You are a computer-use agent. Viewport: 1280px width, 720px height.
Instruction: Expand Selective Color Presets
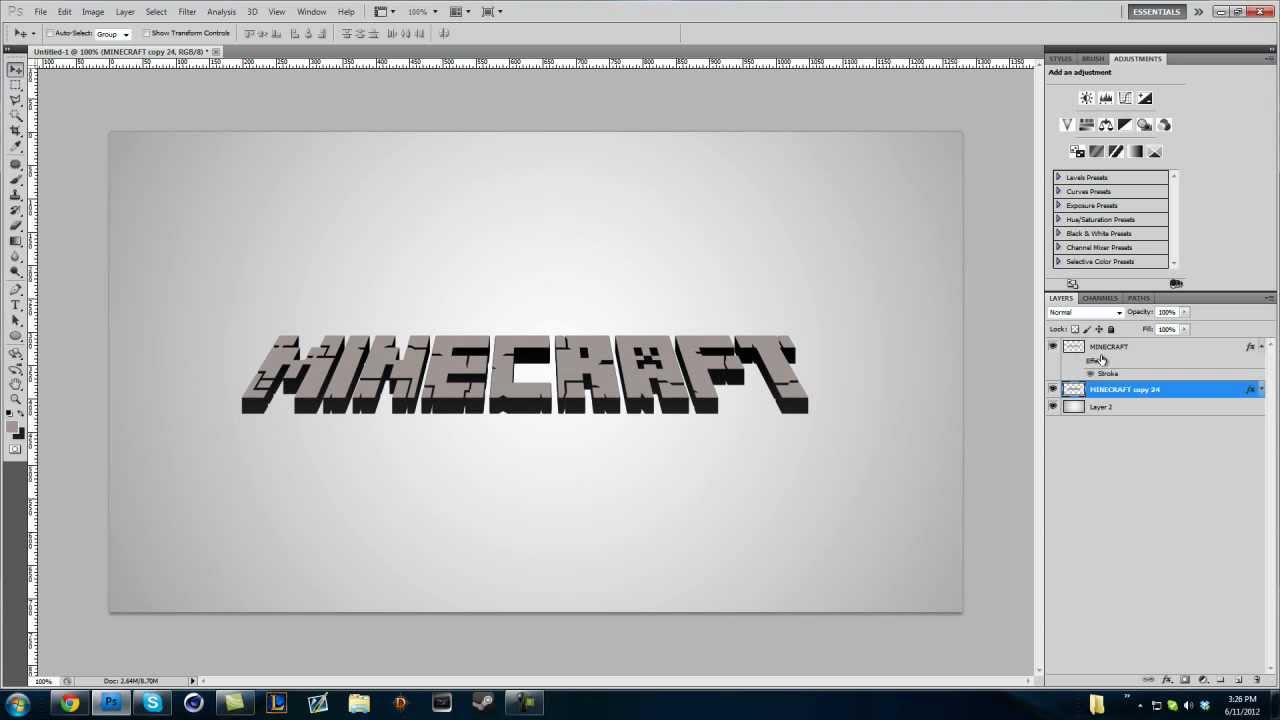(1058, 262)
